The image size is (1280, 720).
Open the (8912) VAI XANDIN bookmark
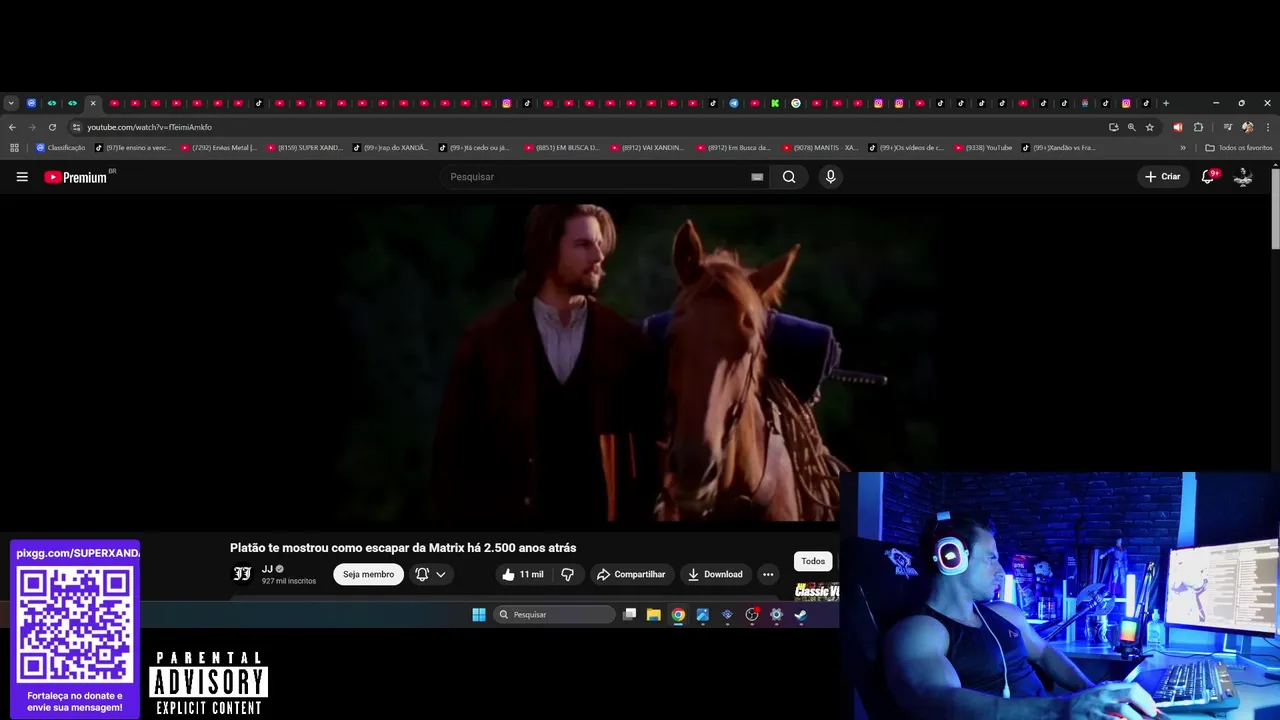point(648,148)
